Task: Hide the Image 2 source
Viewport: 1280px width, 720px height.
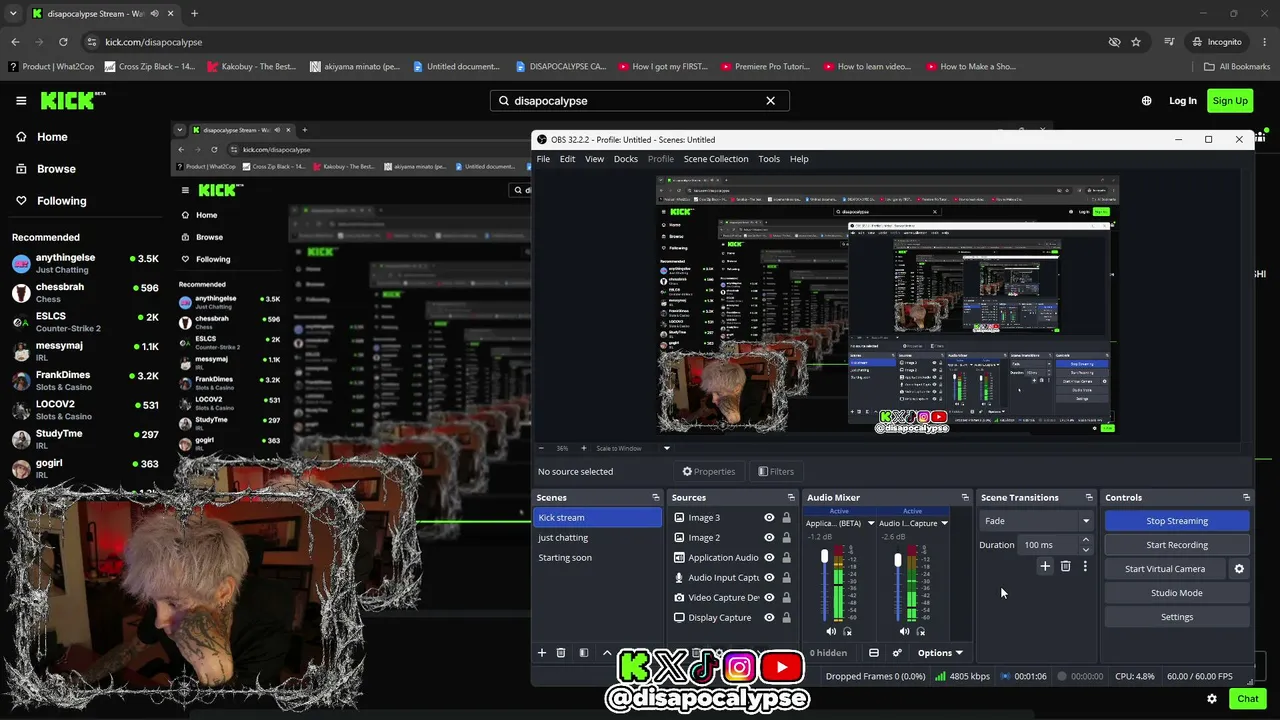Action: click(x=769, y=538)
